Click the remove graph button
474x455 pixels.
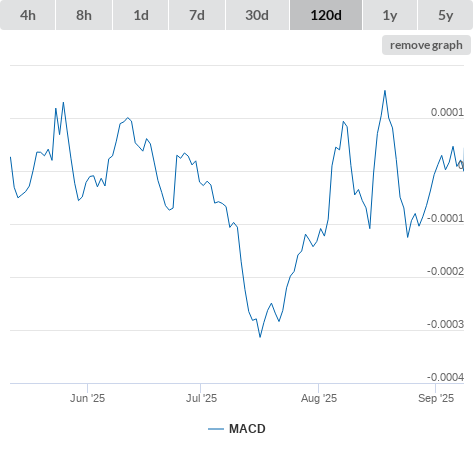426,45
